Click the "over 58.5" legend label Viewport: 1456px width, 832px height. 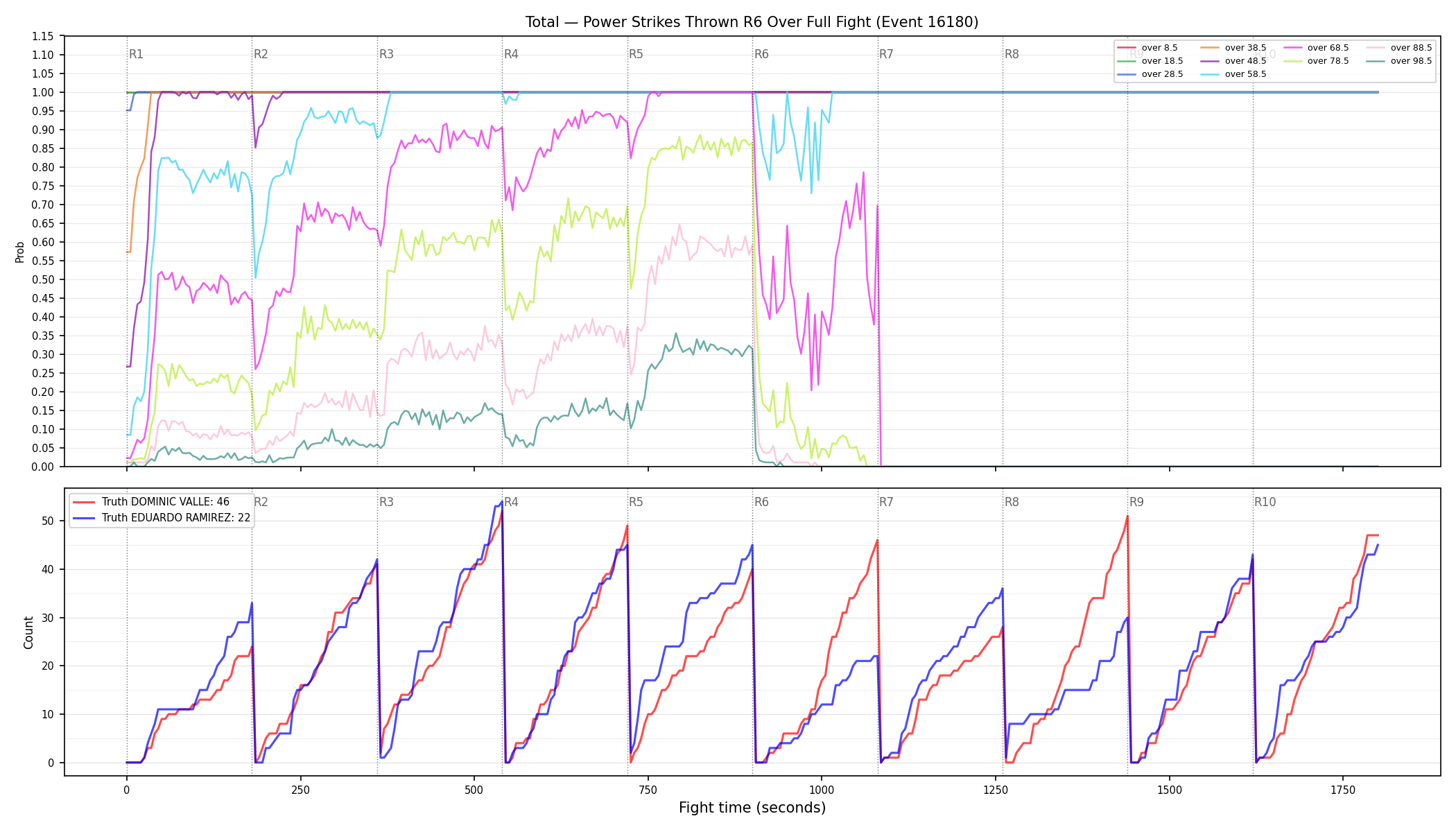click(x=1246, y=74)
